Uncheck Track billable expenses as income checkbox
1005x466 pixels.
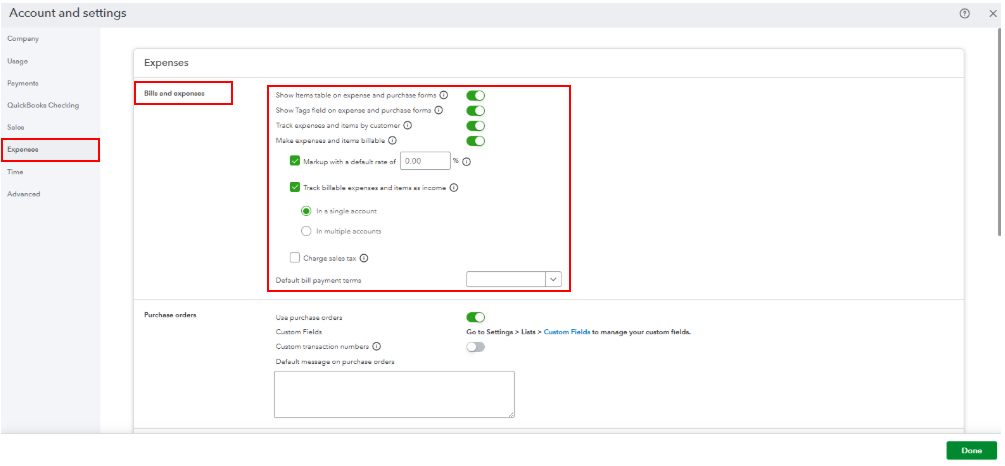[x=295, y=188]
